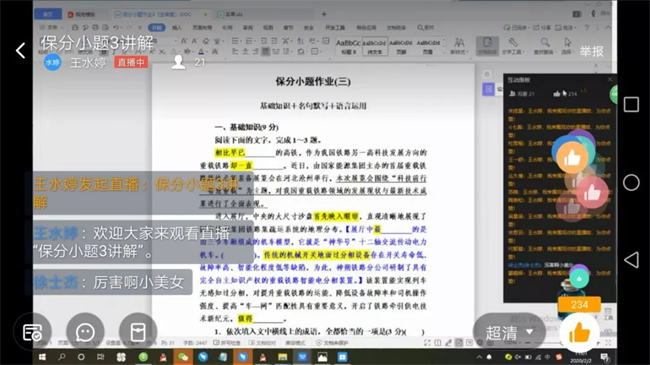Open Task View on Windows taskbar
The width and height of the screenshot is (650, 365).
[x=101, y=357]
